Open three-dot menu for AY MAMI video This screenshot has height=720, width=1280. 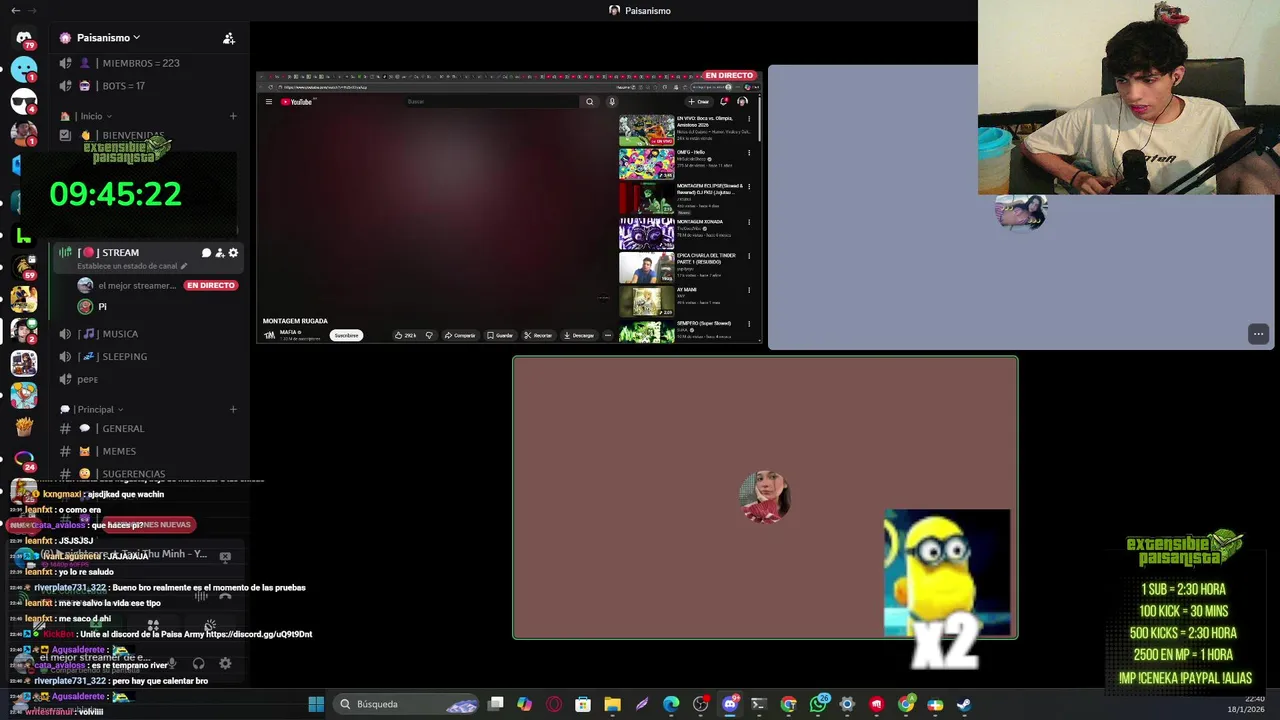[749, 290]
